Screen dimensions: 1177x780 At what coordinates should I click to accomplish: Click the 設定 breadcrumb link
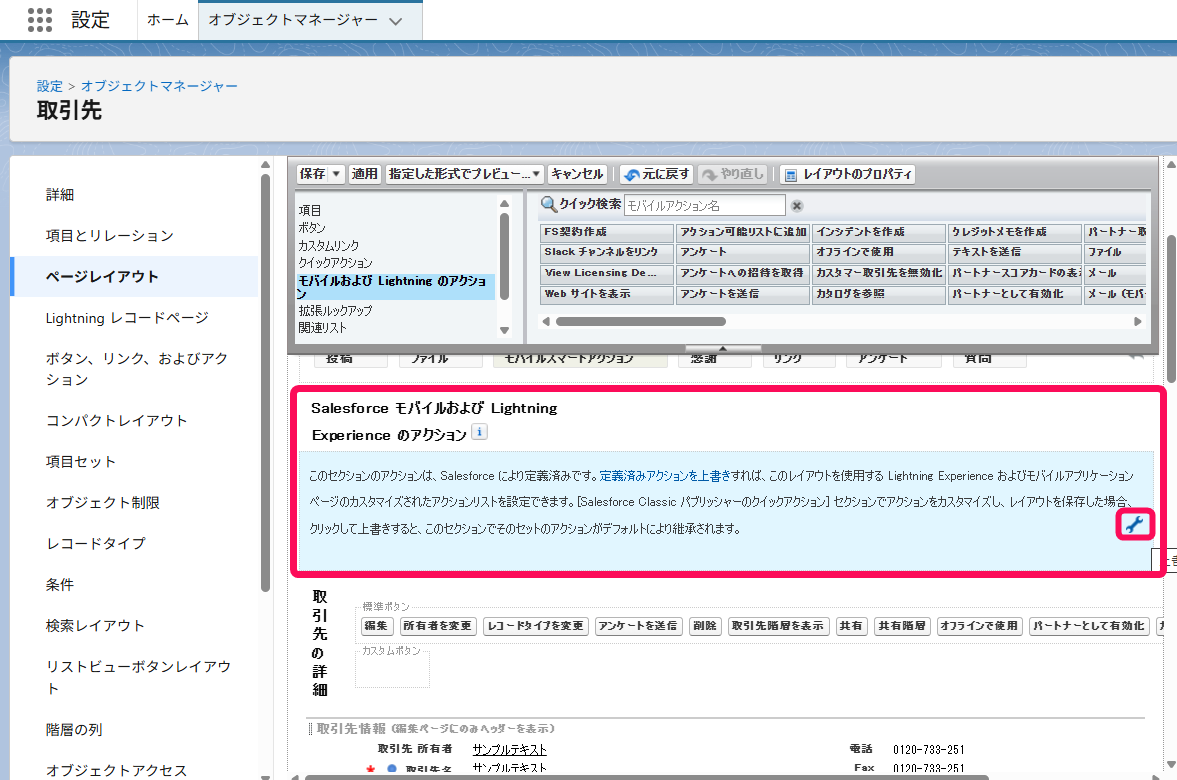click(x=50, y=86)
